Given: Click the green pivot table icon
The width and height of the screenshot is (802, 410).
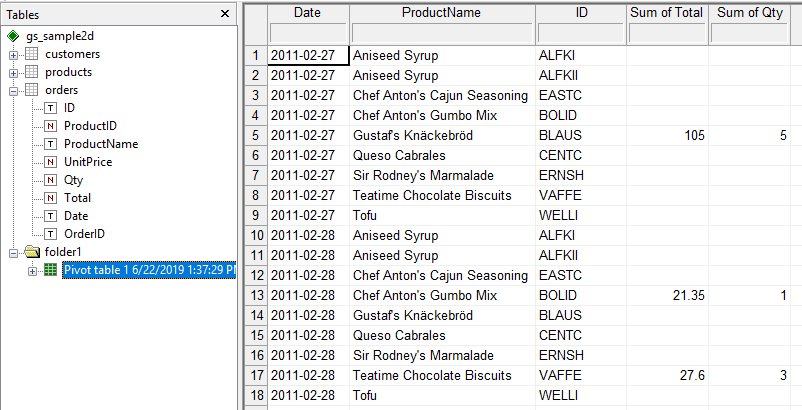Looking at the screenshot, I should (50, 270).
